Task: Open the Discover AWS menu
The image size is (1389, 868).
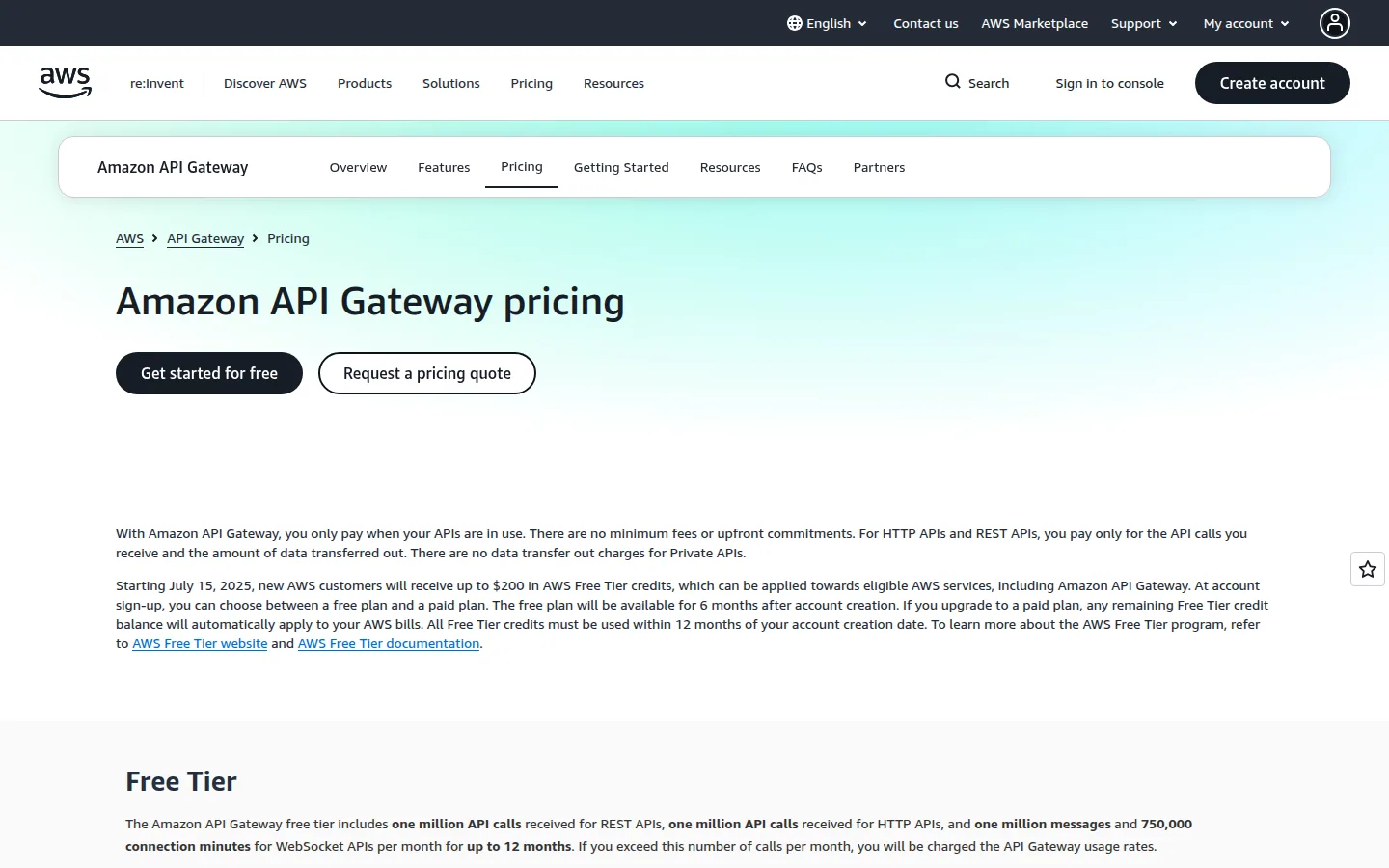Action: click(265, 83)
